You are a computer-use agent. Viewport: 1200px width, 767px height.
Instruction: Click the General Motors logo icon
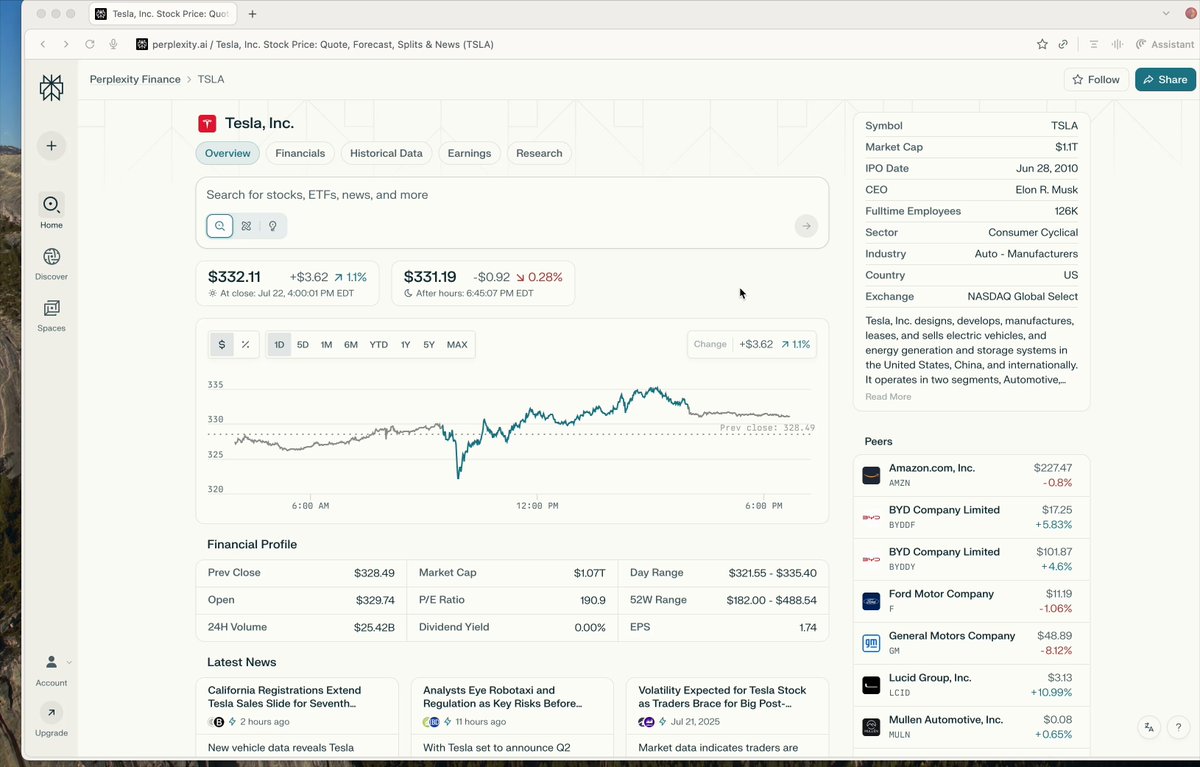871,643
